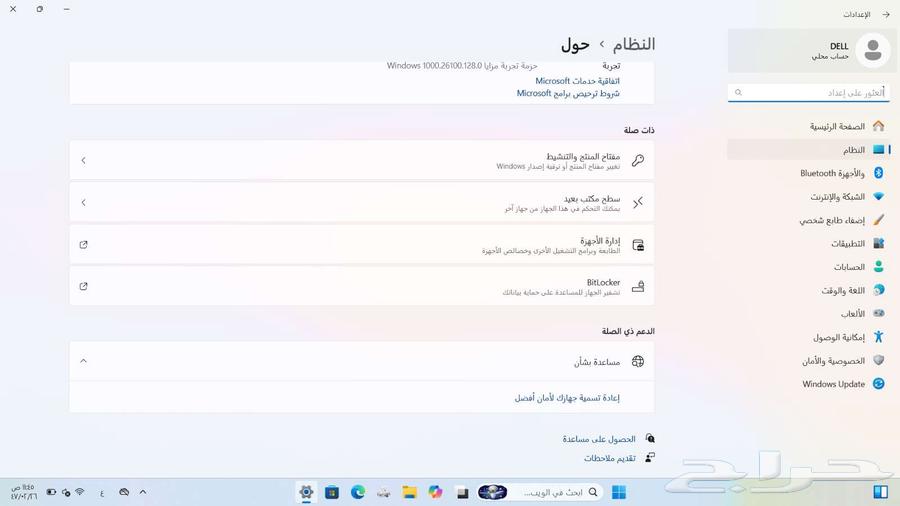
Task: Launch Copilot from the taskbar
Action: [x=436, y=492]
